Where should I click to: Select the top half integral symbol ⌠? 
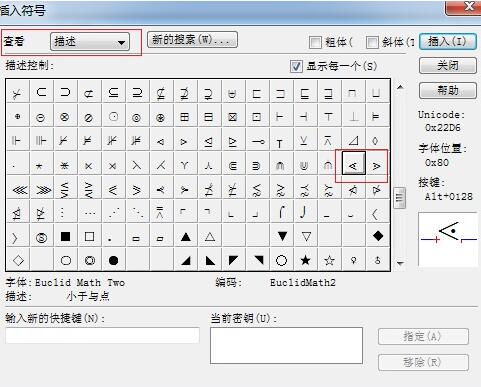pos(282,212)
